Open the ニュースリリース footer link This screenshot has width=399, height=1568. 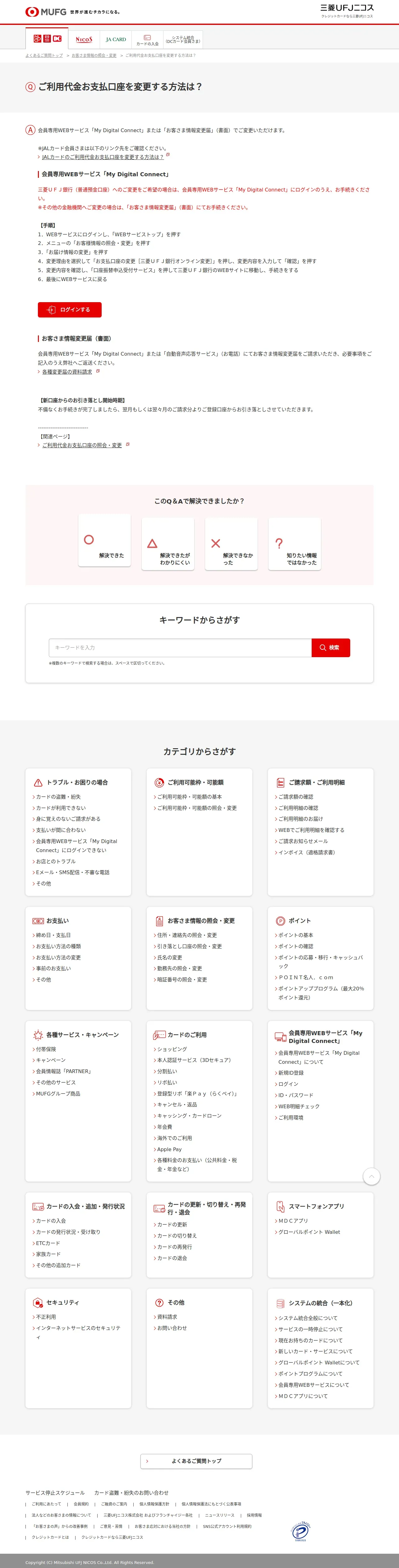(x=220, y=1515)
